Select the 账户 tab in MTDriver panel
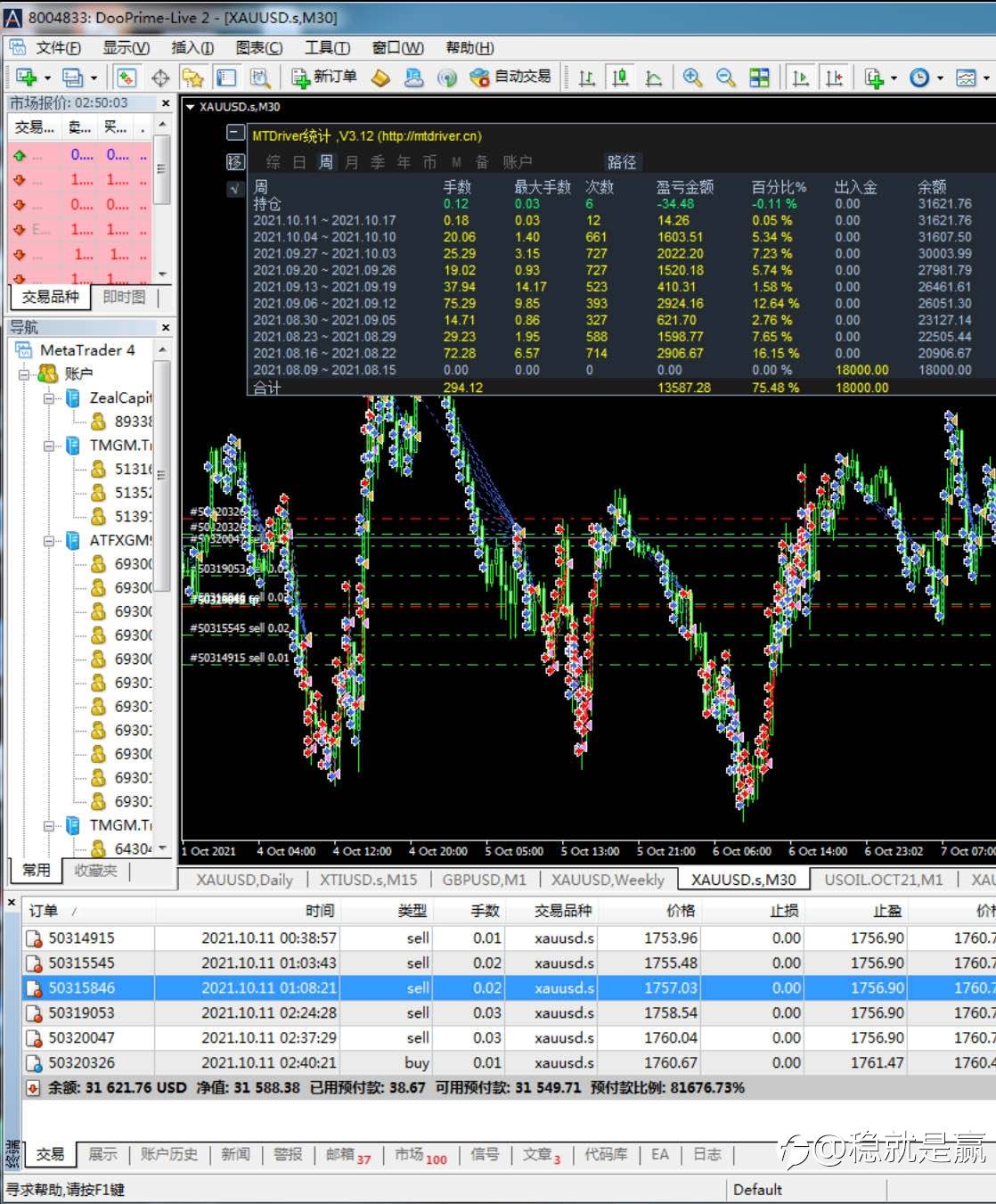Image resolution: width=996 pixels, height=1204 pixels. point(518,162)
